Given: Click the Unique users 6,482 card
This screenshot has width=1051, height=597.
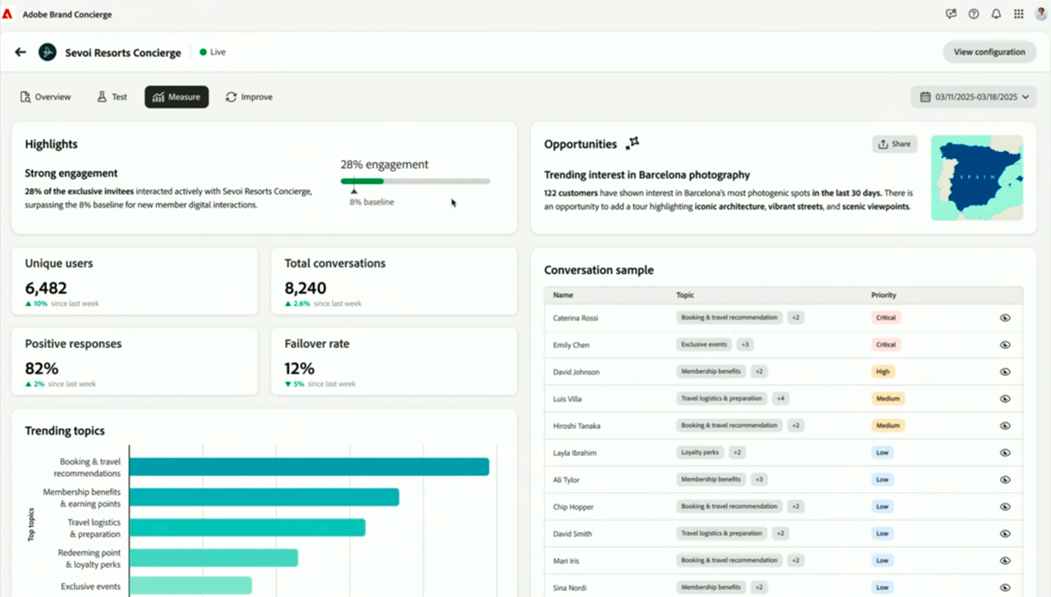Looking at the screenshot, I should pos(134,281).
